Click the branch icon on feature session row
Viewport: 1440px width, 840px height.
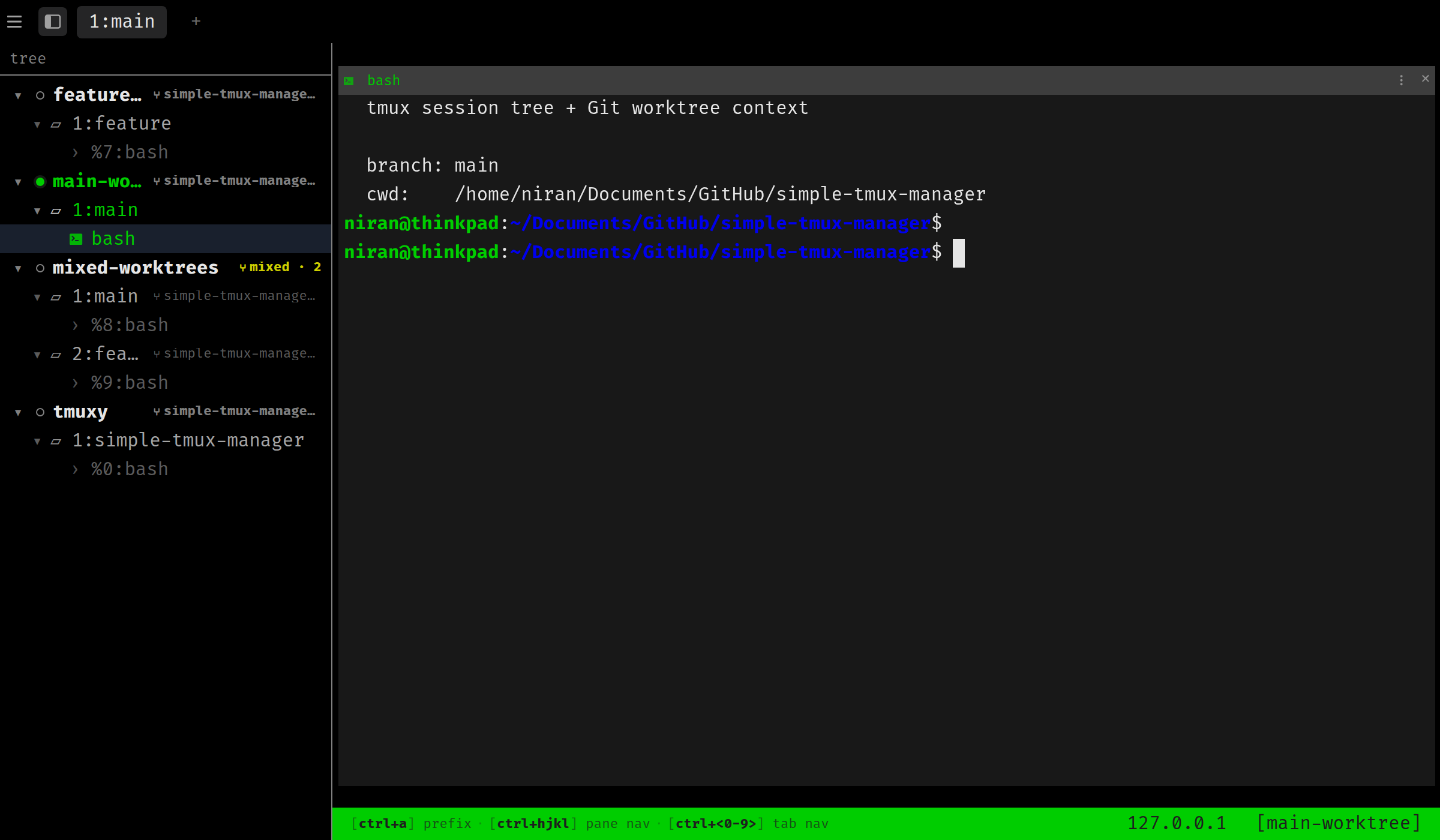[x=157, y=95]
